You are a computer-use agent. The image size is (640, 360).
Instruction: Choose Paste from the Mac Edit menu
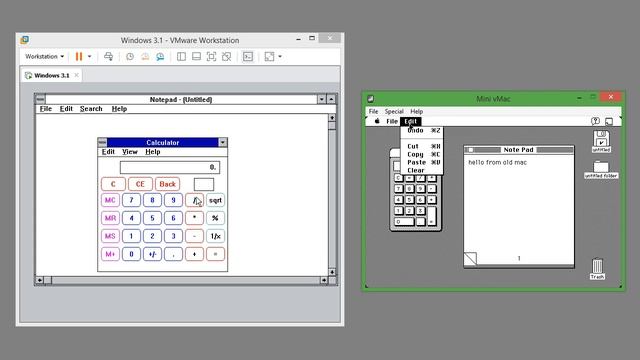[x=422, y=162]
